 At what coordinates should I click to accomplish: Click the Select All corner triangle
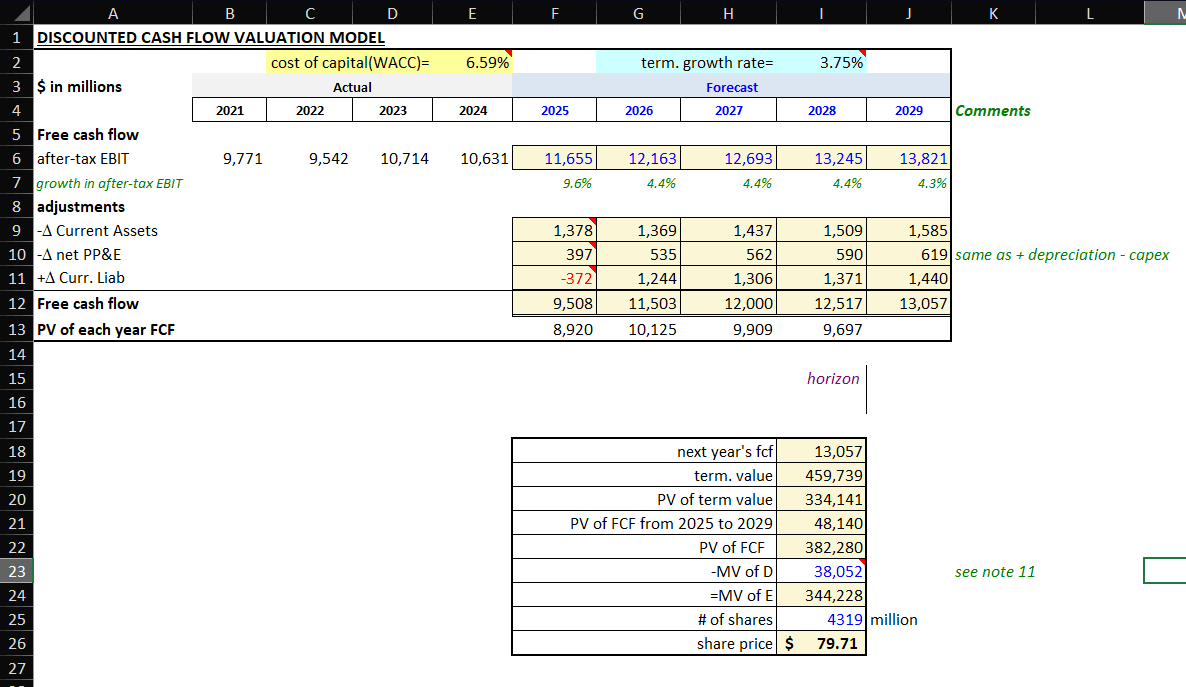click(x=17, y=12)
